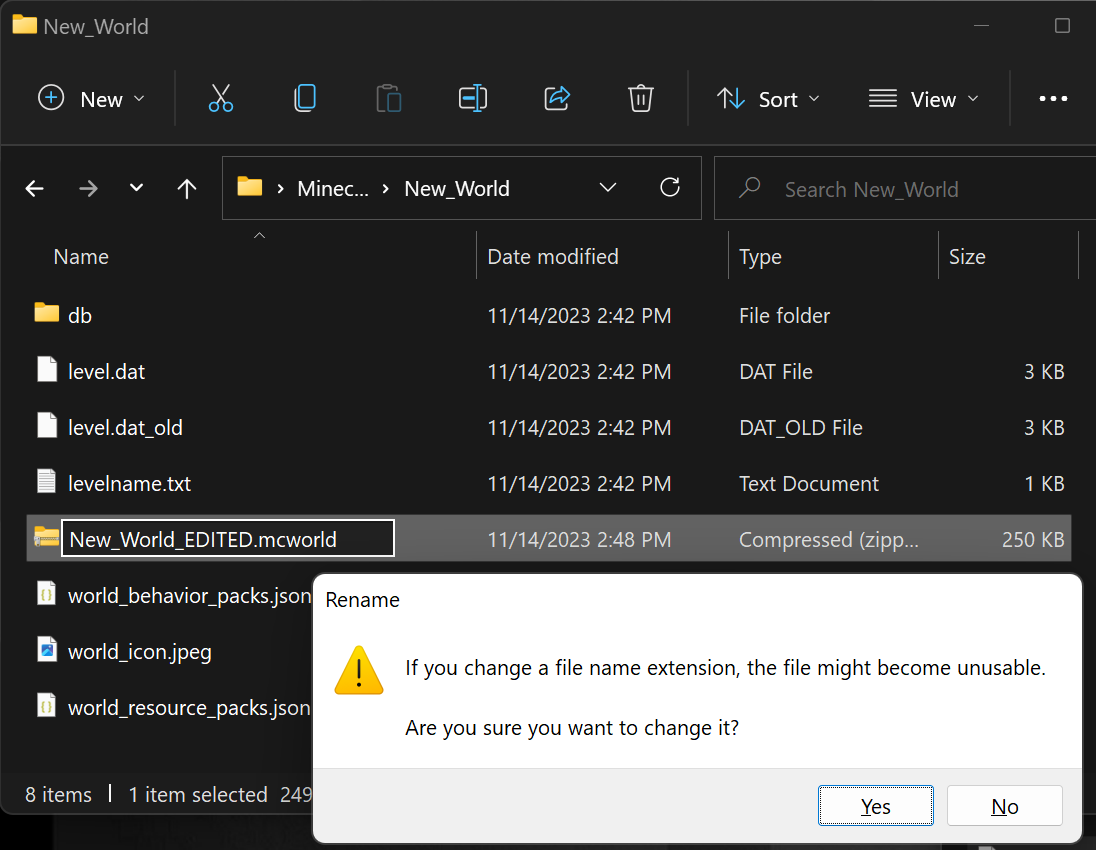The width and height of the screenshot is (1096, 850).
Task: Click the 8 items status bar text
Action: point(59,794)
